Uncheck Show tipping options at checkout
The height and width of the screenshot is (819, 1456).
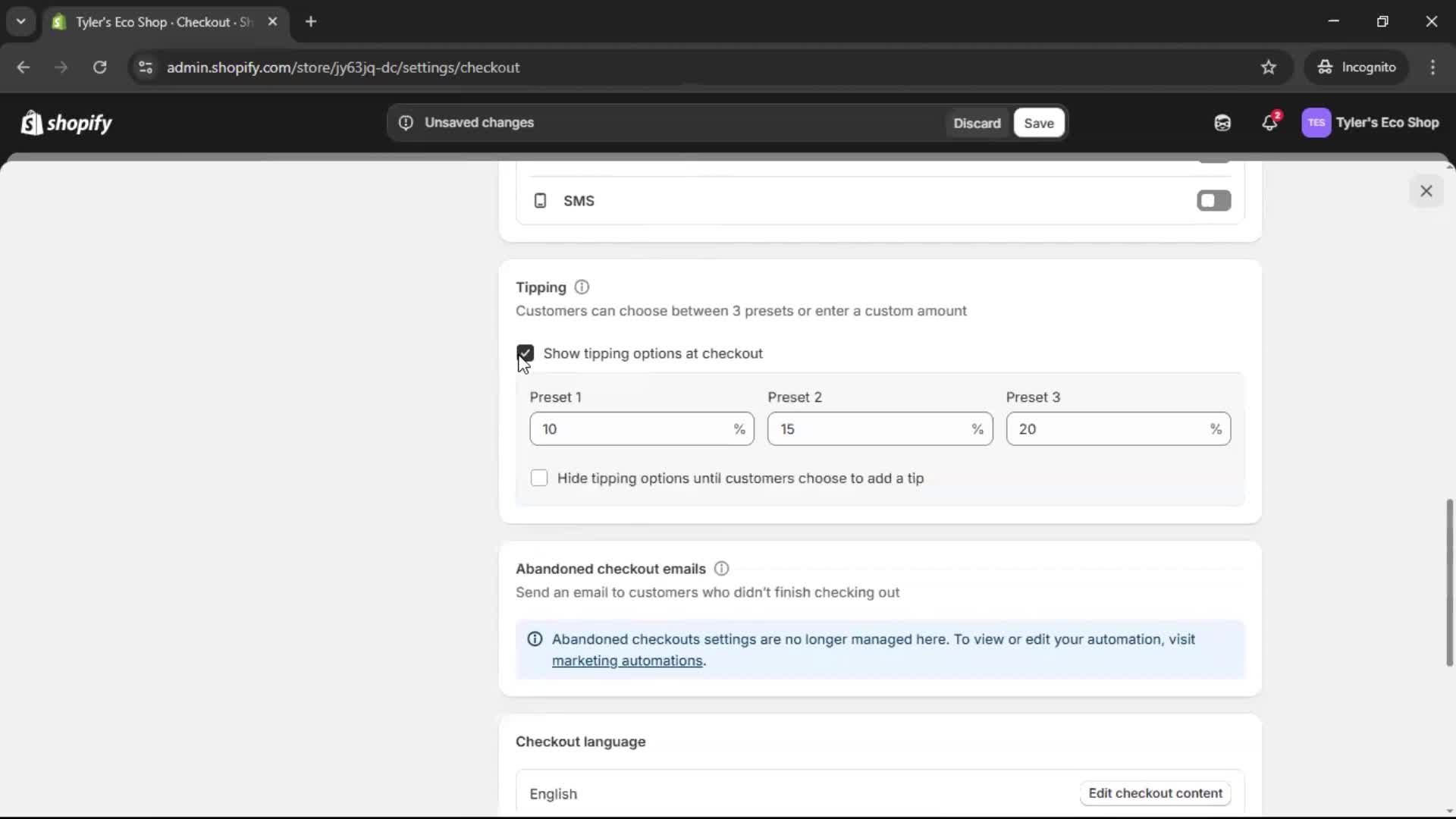coord(526,353)
